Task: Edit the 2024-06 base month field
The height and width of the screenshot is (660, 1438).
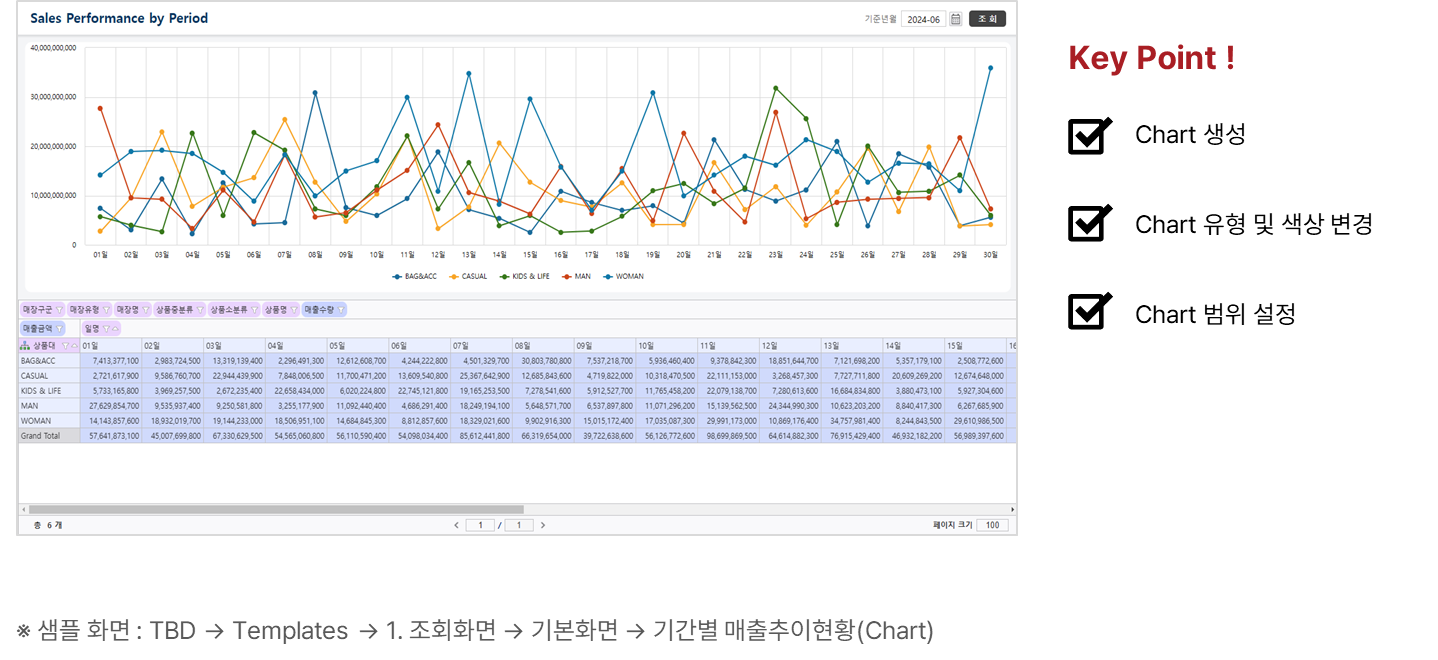Action: pyautogui.click(x=923, y=19)
